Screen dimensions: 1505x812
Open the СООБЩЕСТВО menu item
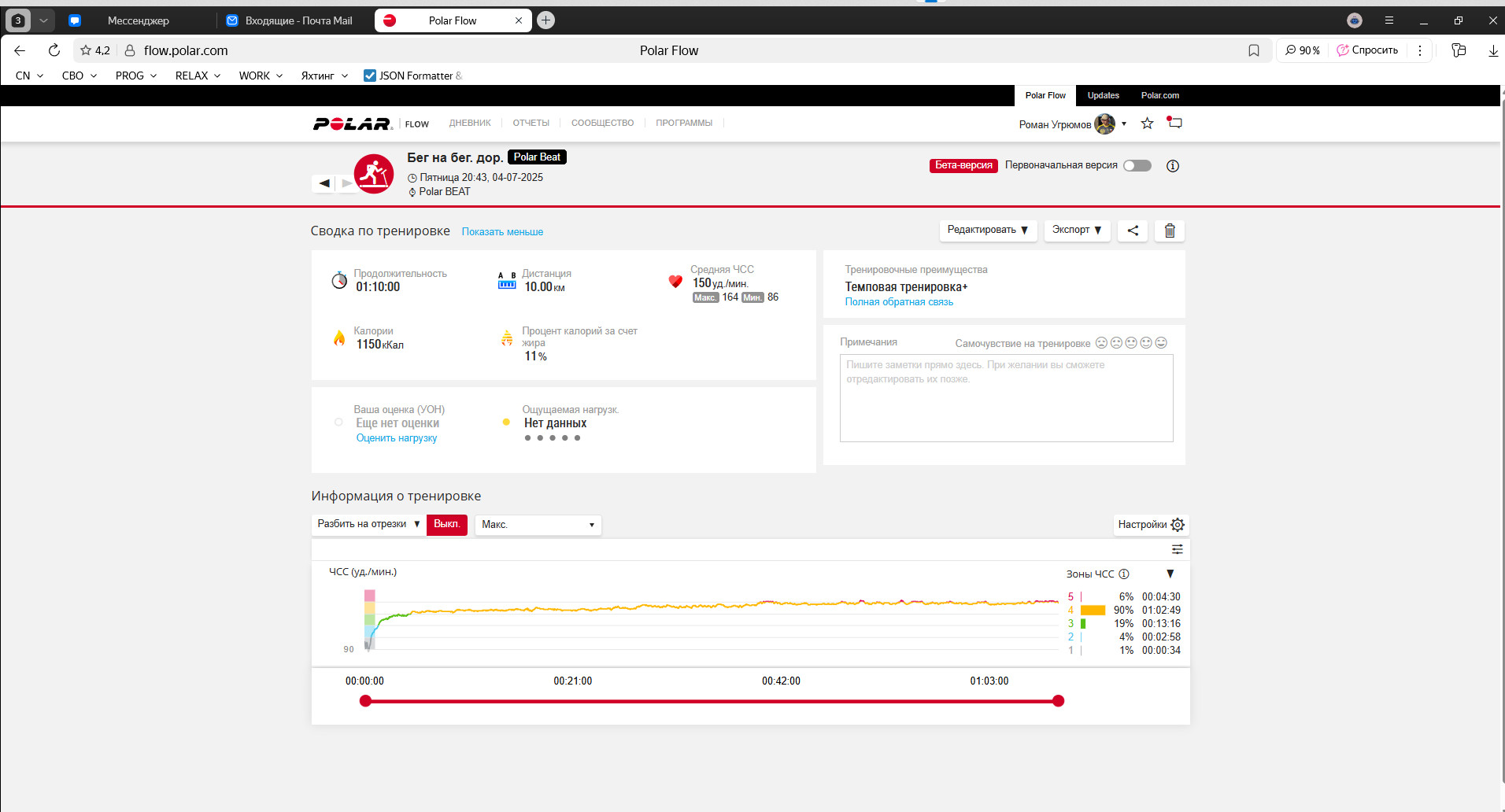603,124
